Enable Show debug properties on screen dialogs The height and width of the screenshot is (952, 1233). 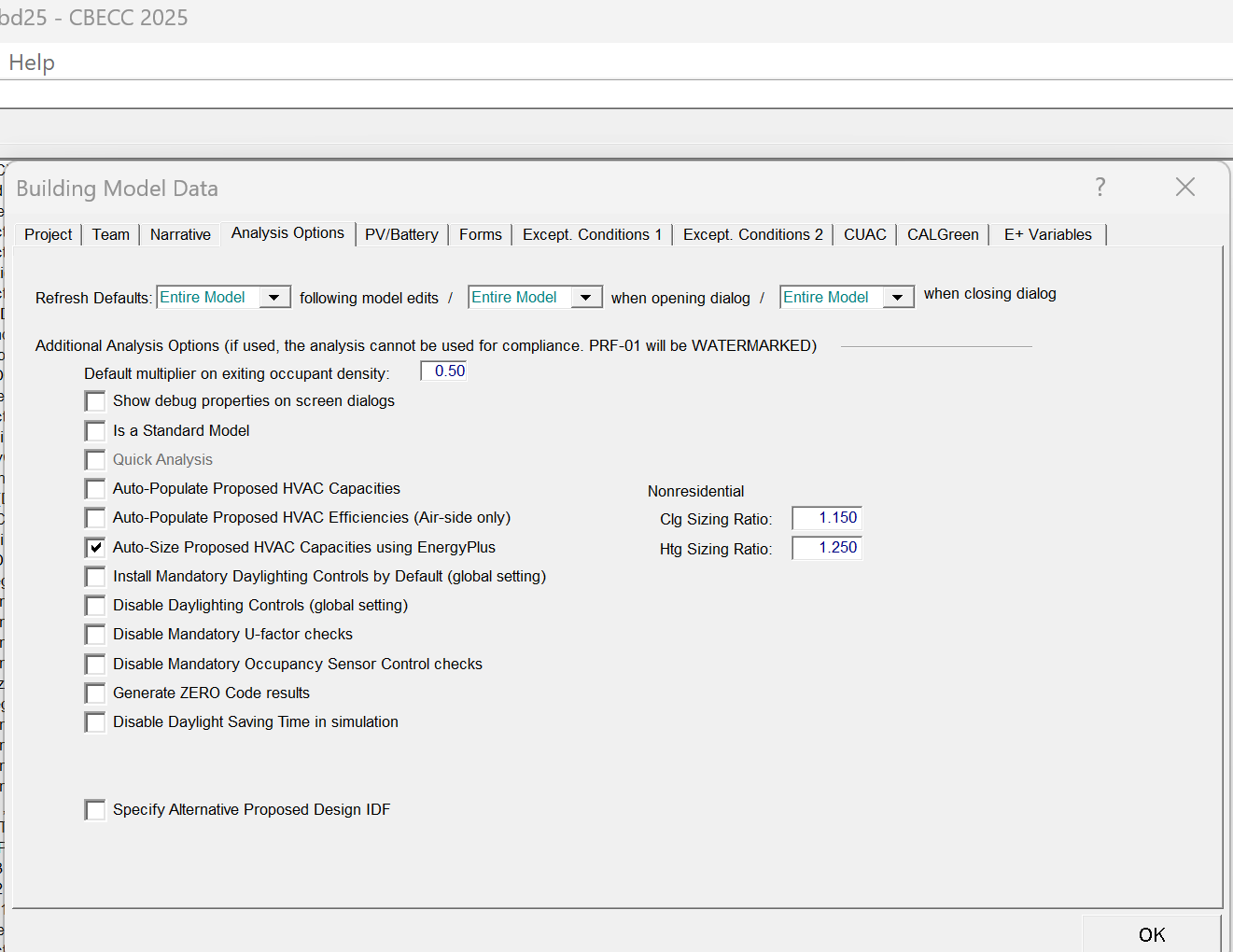point(95,401)
